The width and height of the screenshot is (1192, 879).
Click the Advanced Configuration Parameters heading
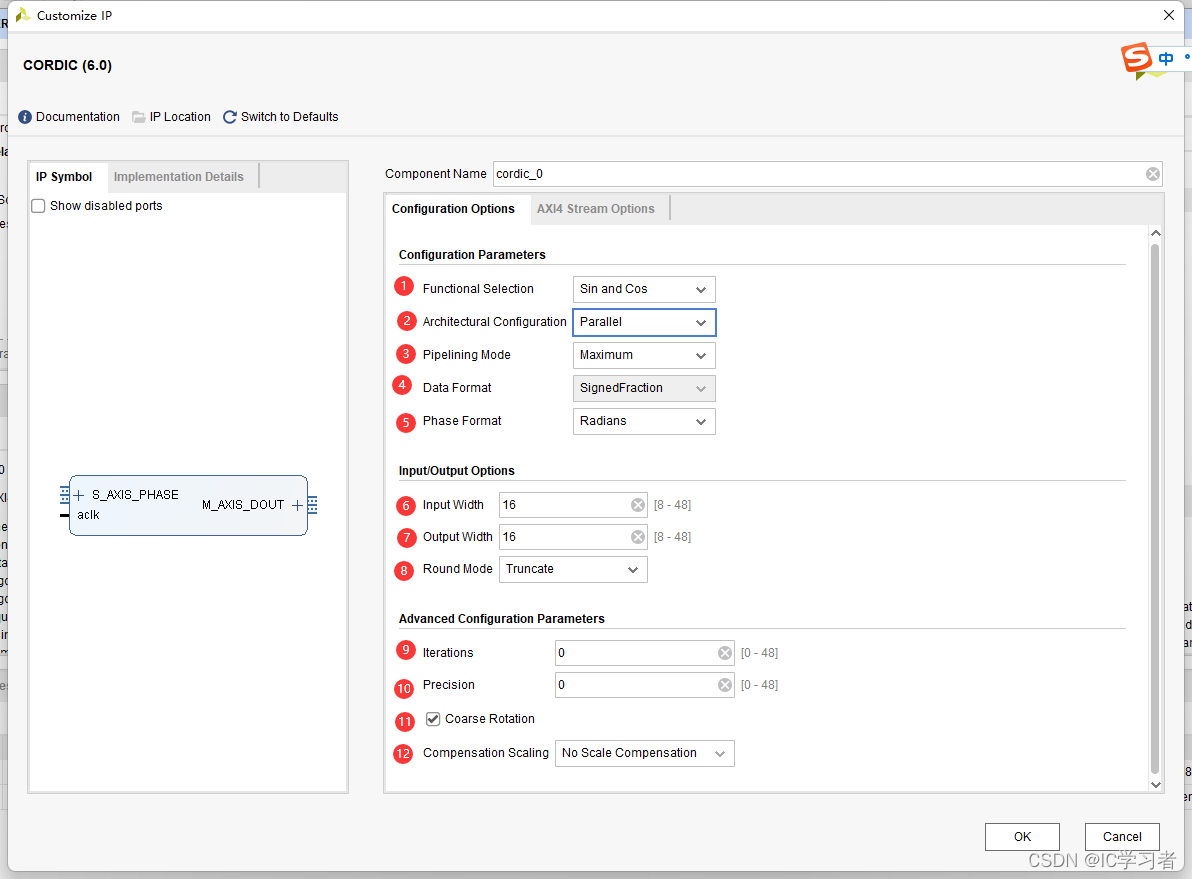502,619
